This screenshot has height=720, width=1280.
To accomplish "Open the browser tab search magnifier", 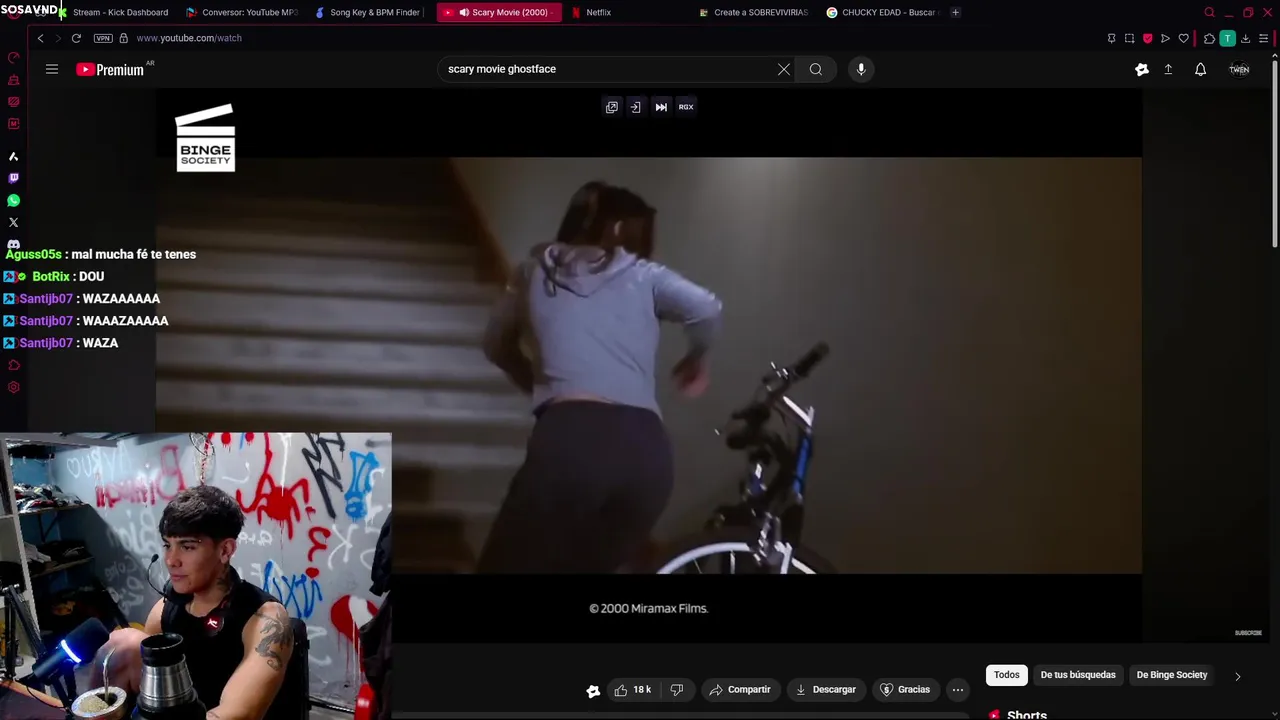I will click(x=1209, y=12).
